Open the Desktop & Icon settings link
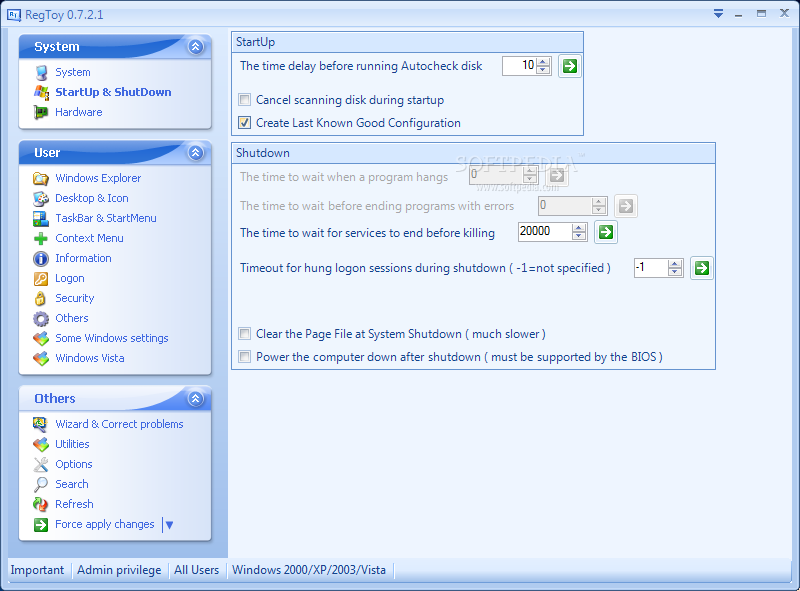800x591 pixels. [92, 198]
